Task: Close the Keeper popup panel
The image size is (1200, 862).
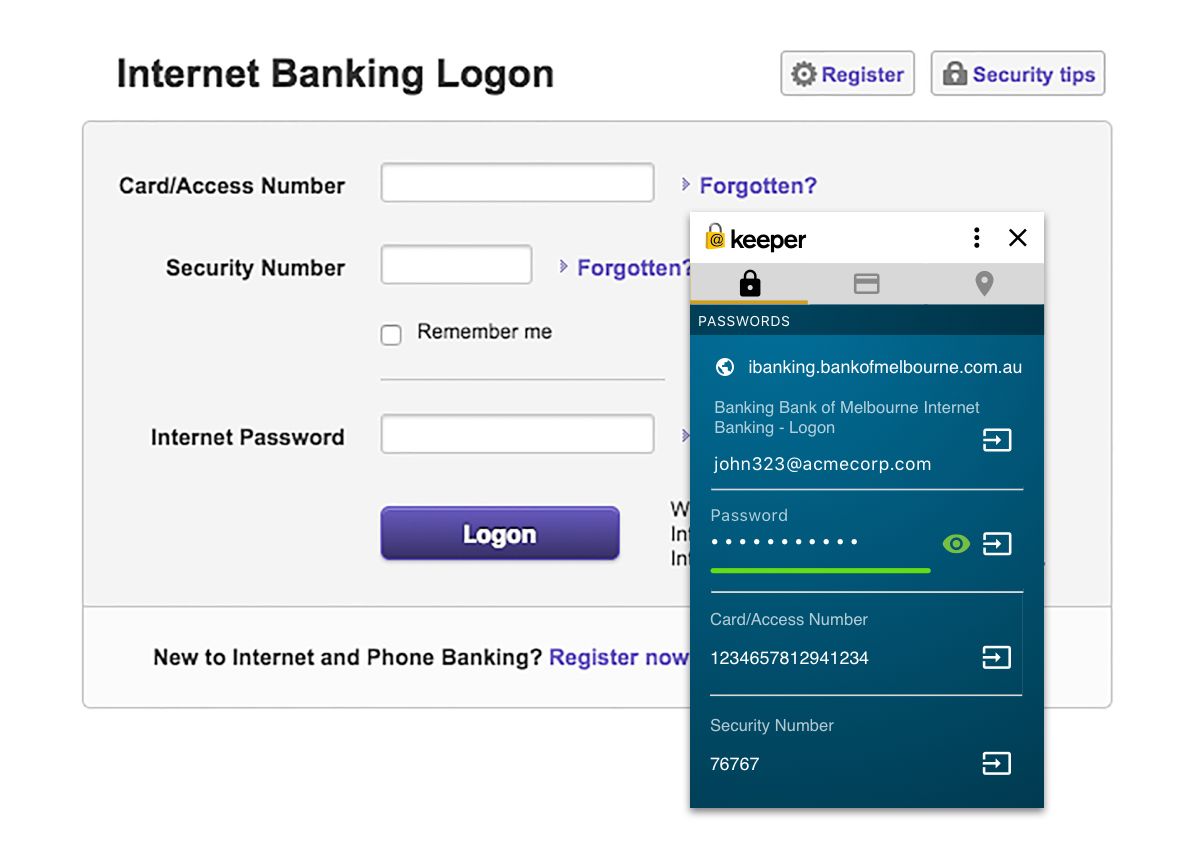Action: (x=1018, y=238)
